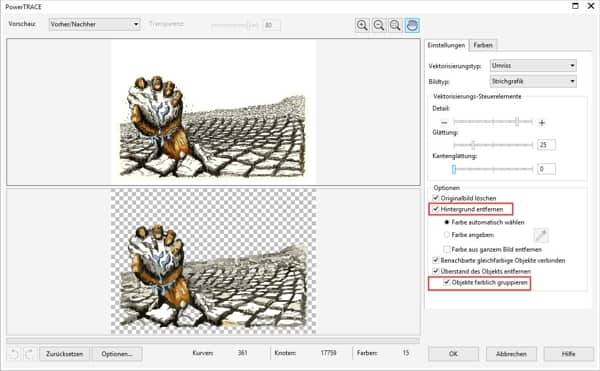This screenshot has height=371, width=600.
Task: Expand the Vektorisierungstyp Umriss dropdown
Action: [x=533, y=65]
